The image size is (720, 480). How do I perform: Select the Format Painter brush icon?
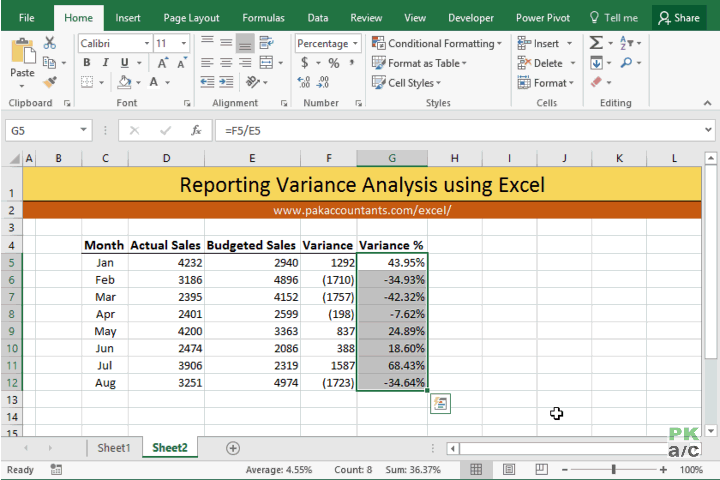pos(50,82)
